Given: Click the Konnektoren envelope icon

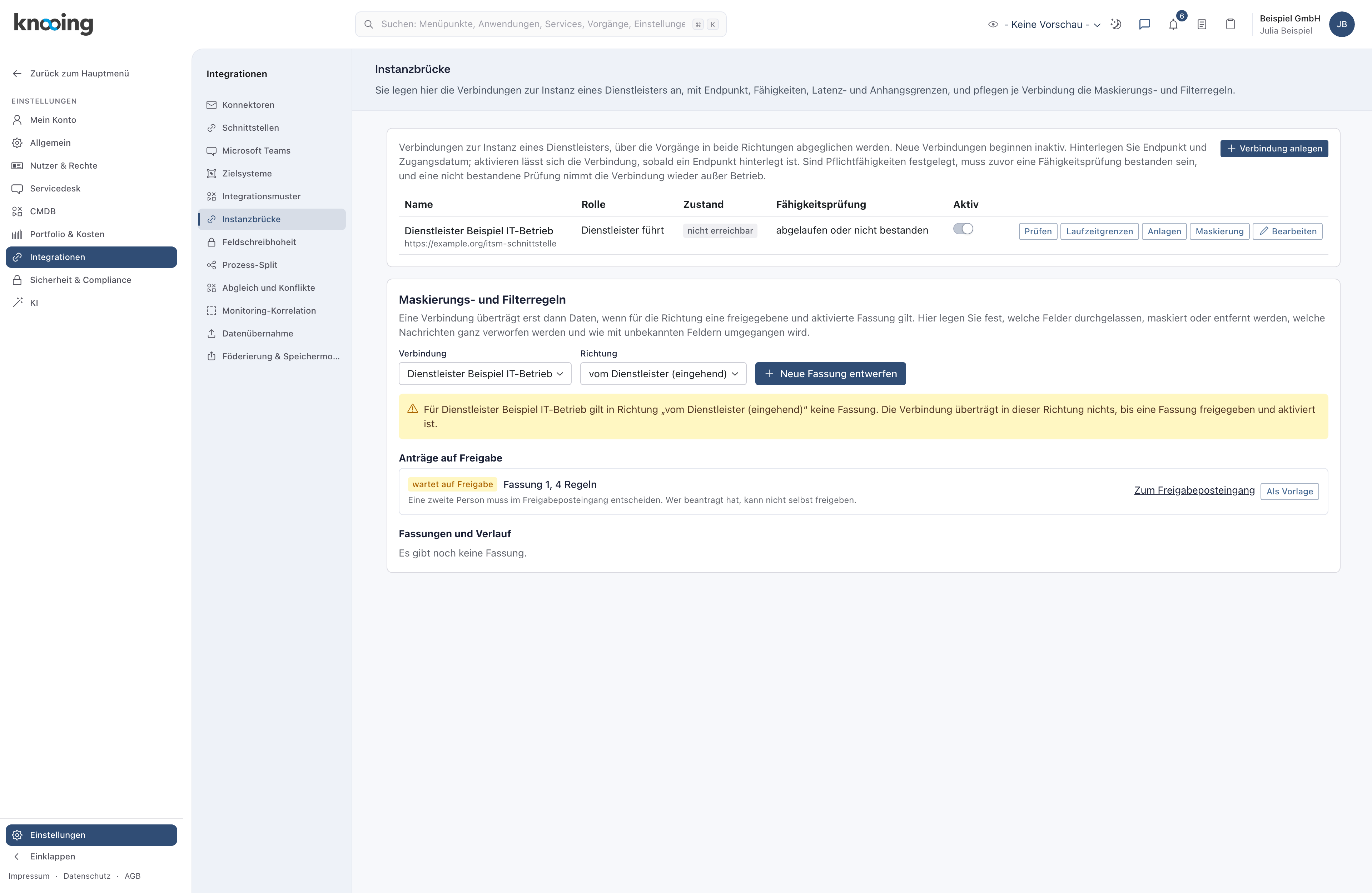Looking at the screenshot, I should (x=212, y=105).
